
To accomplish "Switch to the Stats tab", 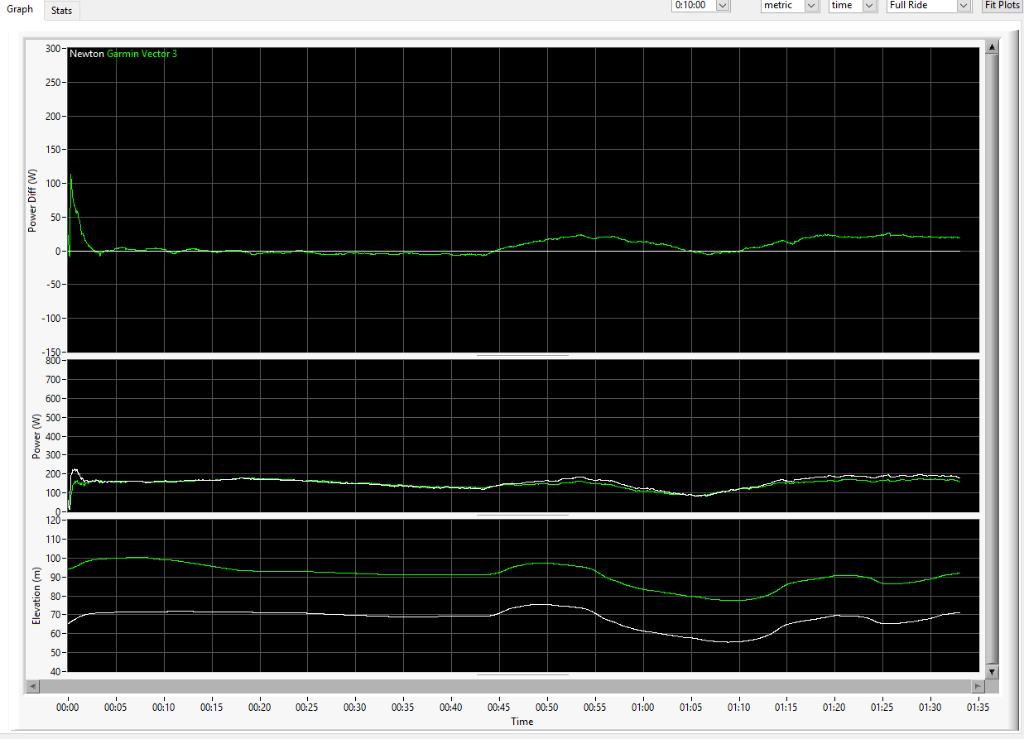I will [61, 10].
